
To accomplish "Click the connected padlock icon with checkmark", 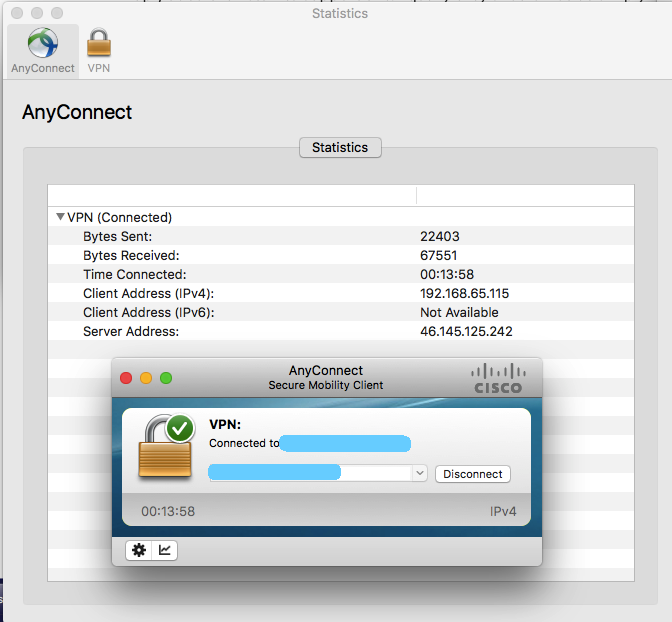I will pos(166,446).
